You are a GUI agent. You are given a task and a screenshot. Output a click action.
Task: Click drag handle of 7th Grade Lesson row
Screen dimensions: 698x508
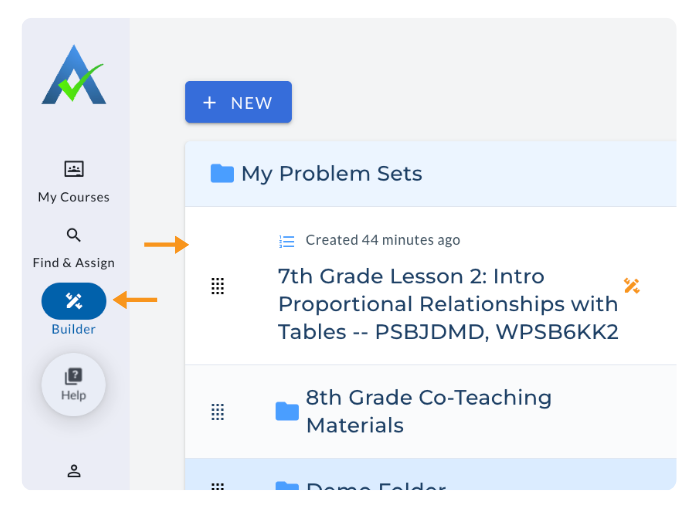pyautogui.click(x=217, y=287)
